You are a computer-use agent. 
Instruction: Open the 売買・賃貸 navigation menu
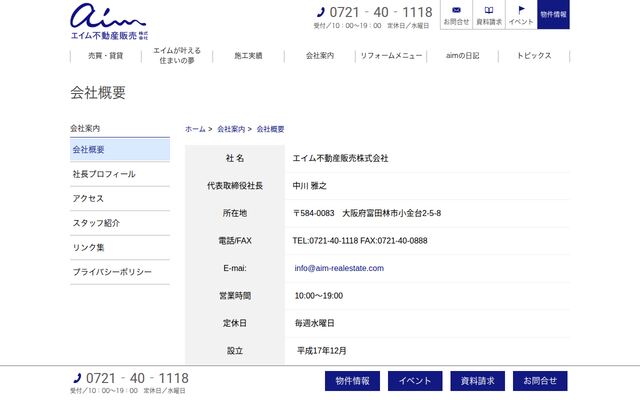[x=106, y=56]
